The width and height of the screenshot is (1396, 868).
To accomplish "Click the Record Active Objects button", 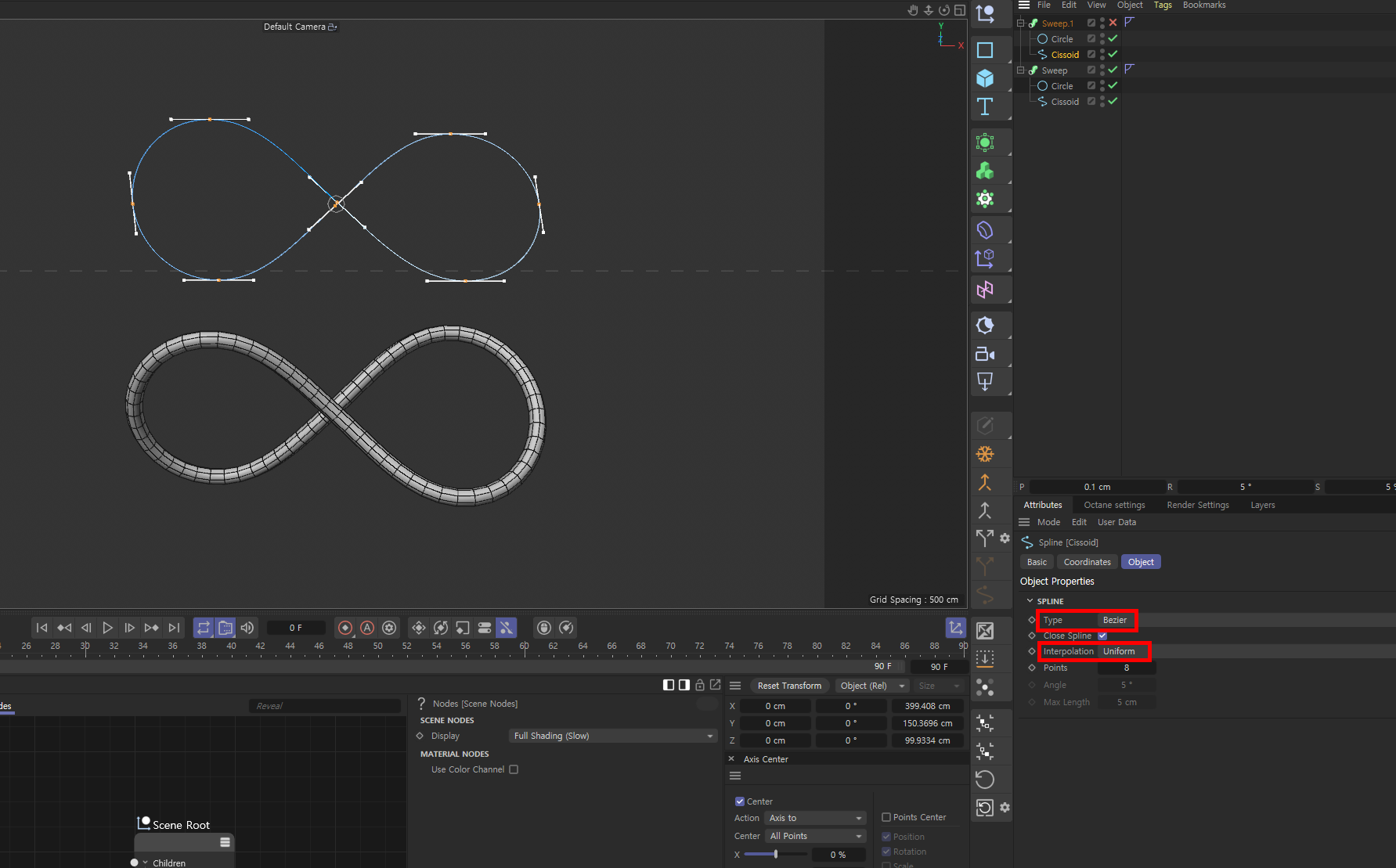I will tap(345, 628).
